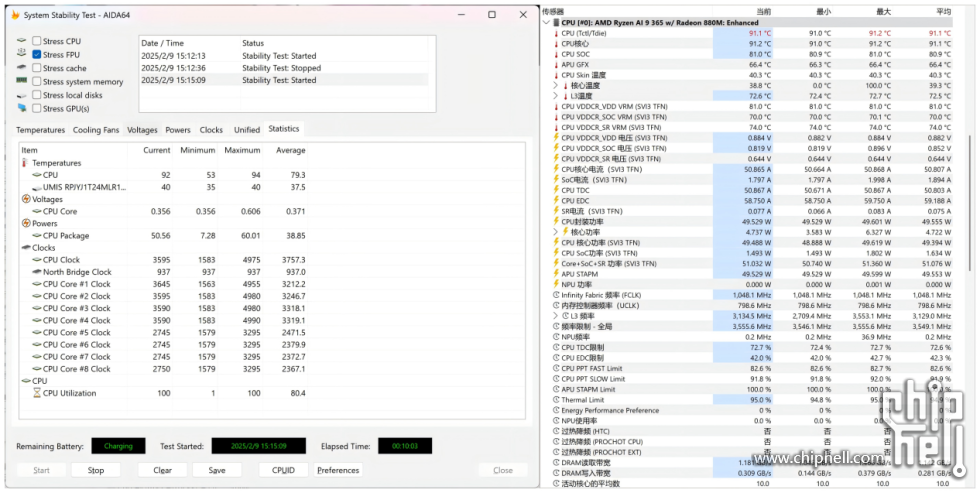This screenshot has width=980, height=493.
Task: Select the CPU Utilization row
Action: pos(163,393)
